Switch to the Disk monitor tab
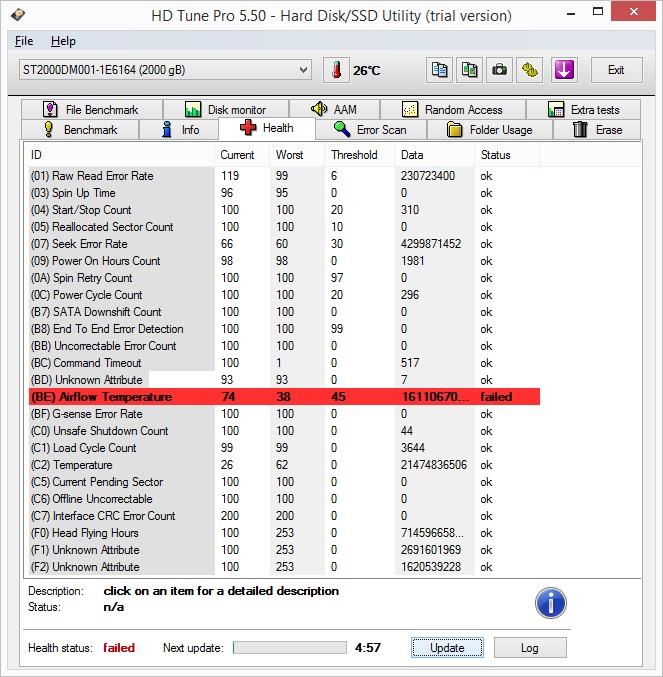This screenshot has width=663, height=677. pos(226,110)
